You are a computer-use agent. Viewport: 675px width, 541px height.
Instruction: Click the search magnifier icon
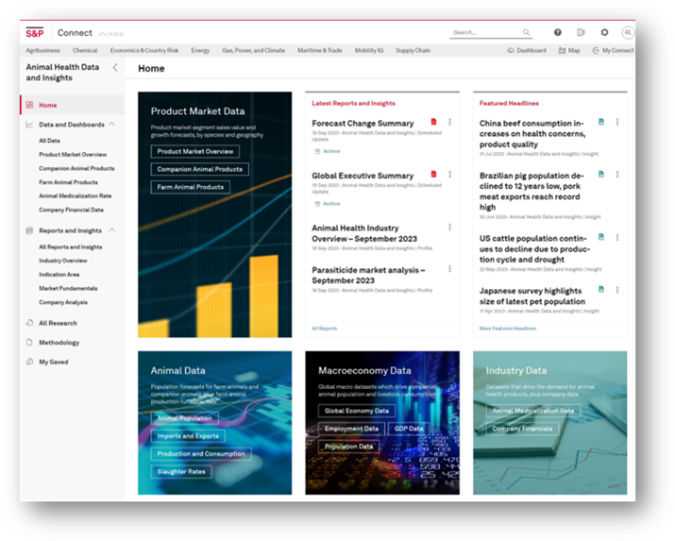[x=526, y=32]
